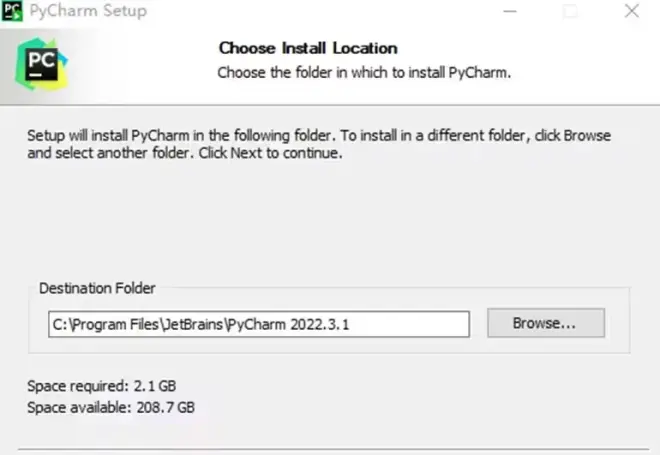
Task: Click the empty middle of the title bar
Action: pos(320,11)
